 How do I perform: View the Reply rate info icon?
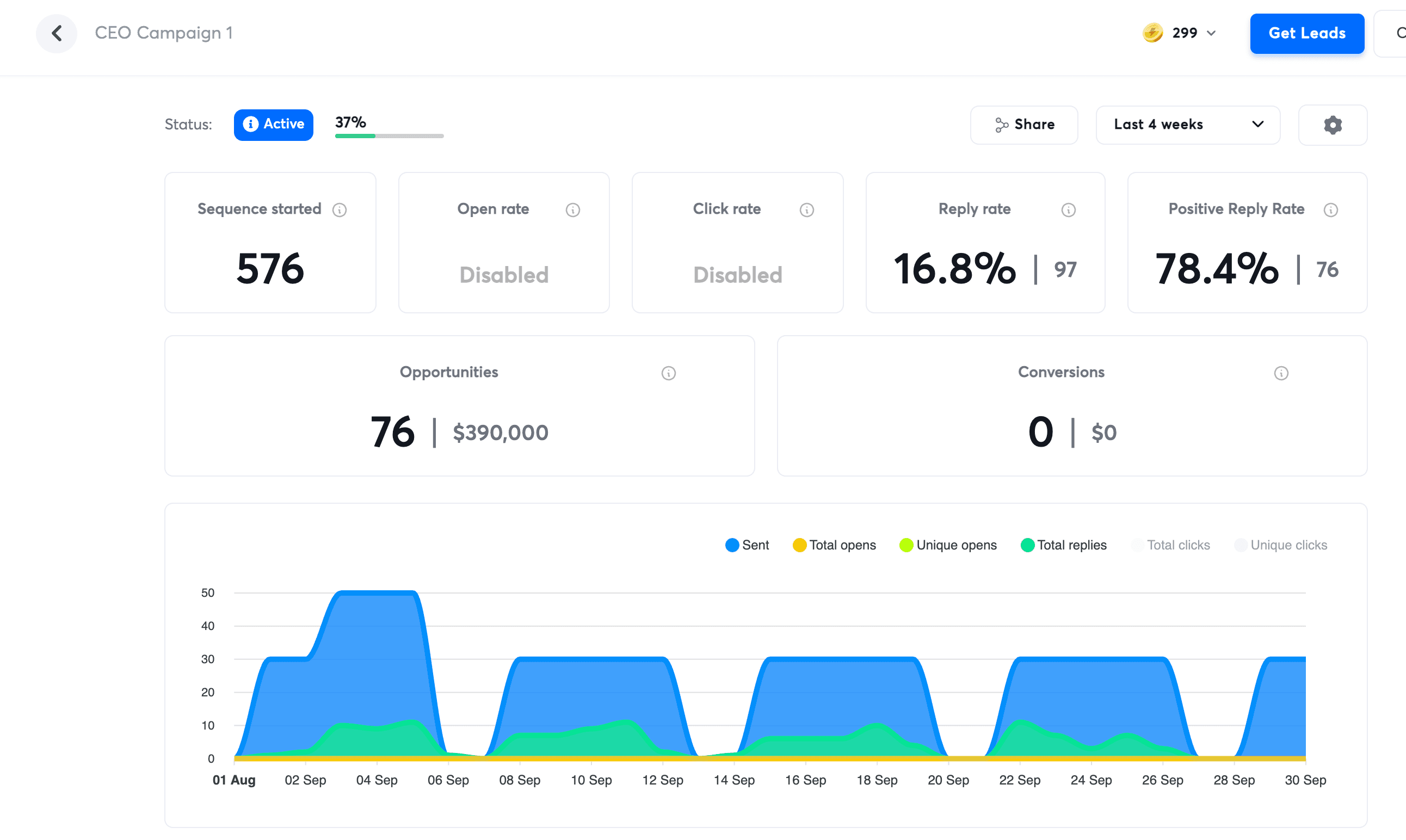tap(1069, 209)
